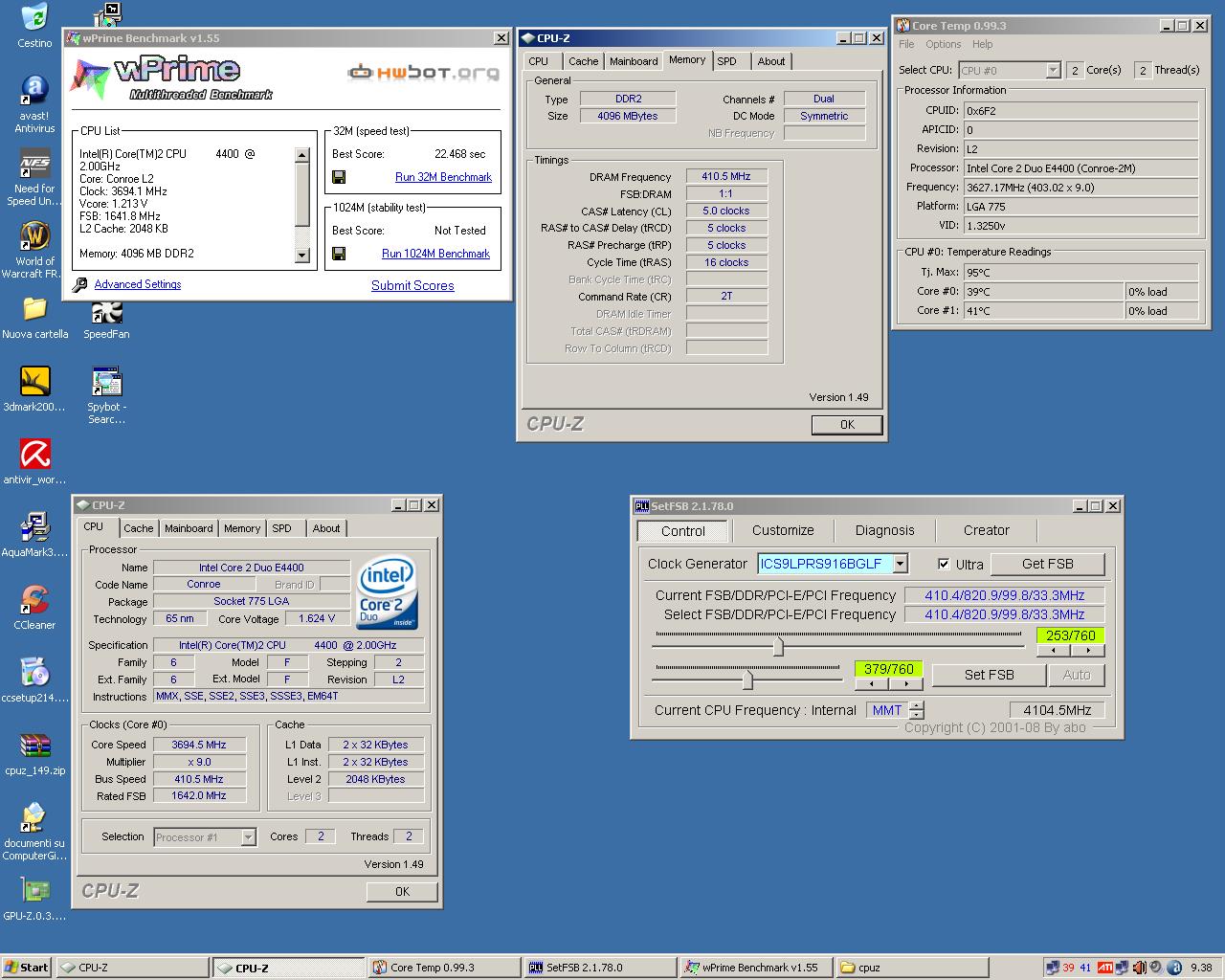Open About tab in CPU-Z processor window

coord(326,528)
